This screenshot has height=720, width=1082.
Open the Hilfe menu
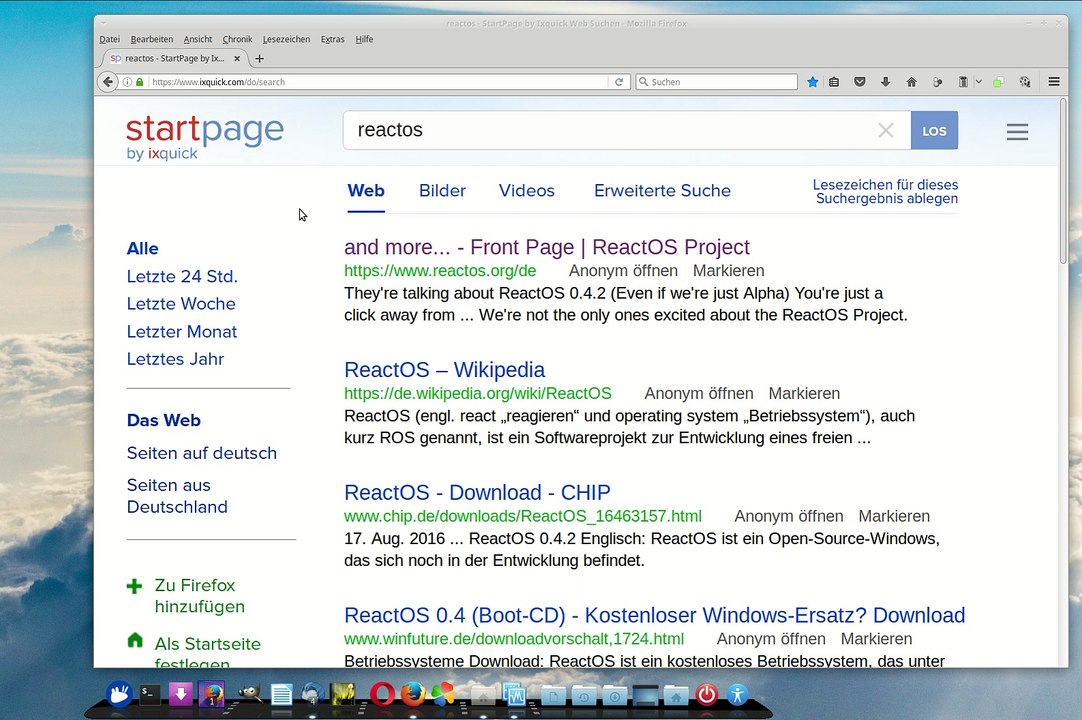tap(364, 39)
